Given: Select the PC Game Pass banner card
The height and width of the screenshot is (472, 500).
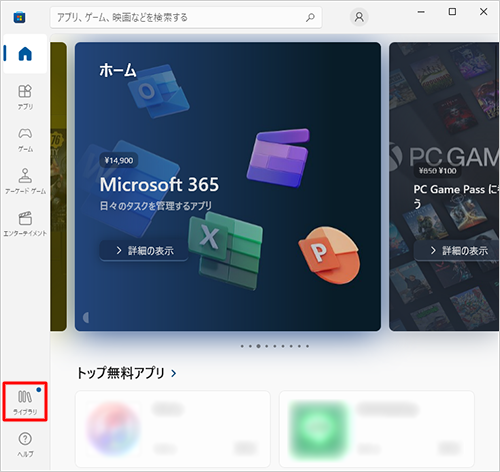Looking at the screenshot, I should tap(444, 187).
